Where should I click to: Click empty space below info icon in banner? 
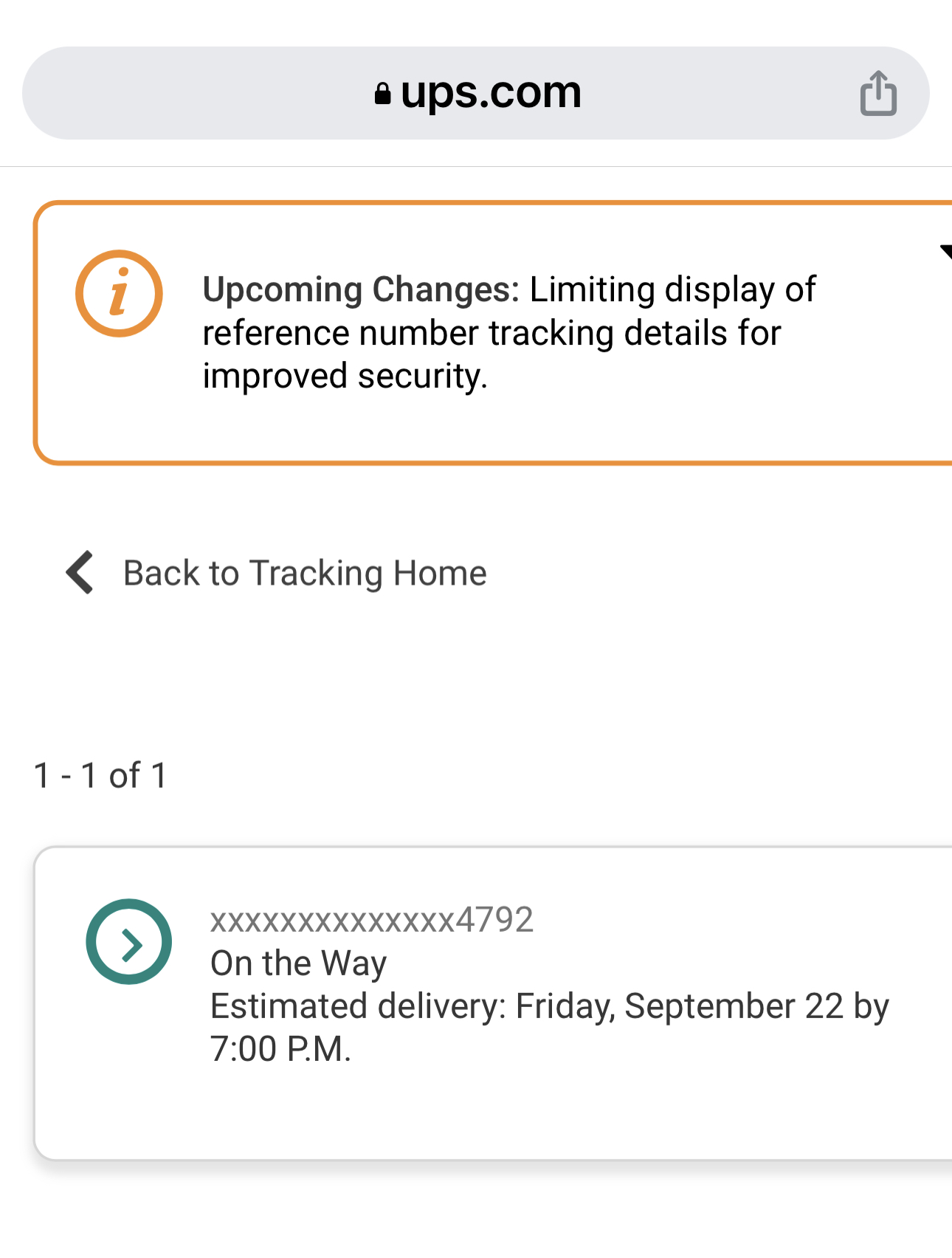[x=119, y=399]
